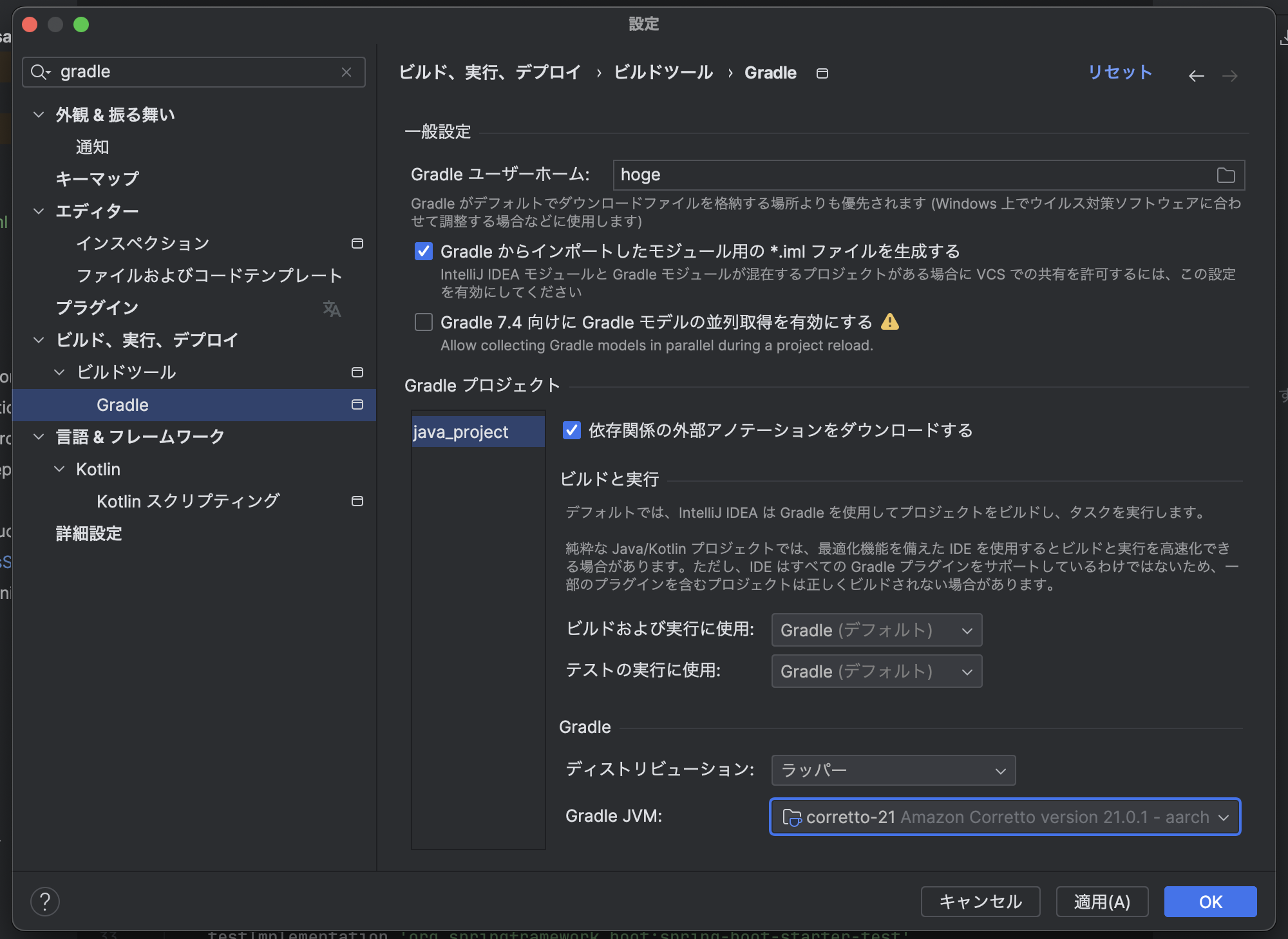This screenshot has height=939, width=1288.
Task: Open folder picker for Gradle user home
Action: pos(1226,175)
